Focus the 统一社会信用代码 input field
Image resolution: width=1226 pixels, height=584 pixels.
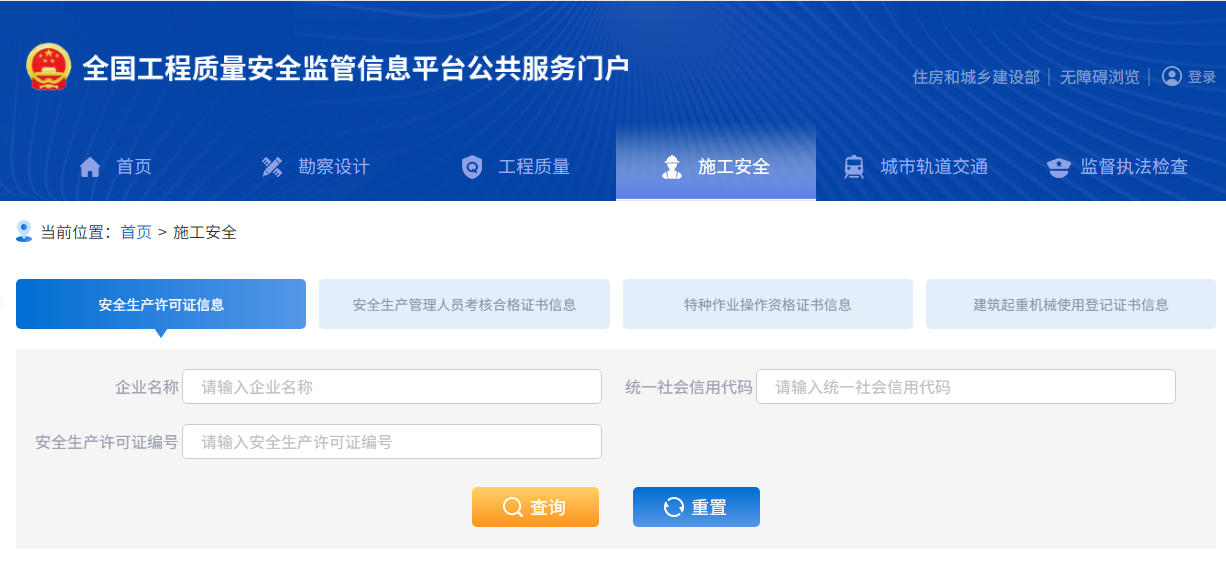pos(966,387)
